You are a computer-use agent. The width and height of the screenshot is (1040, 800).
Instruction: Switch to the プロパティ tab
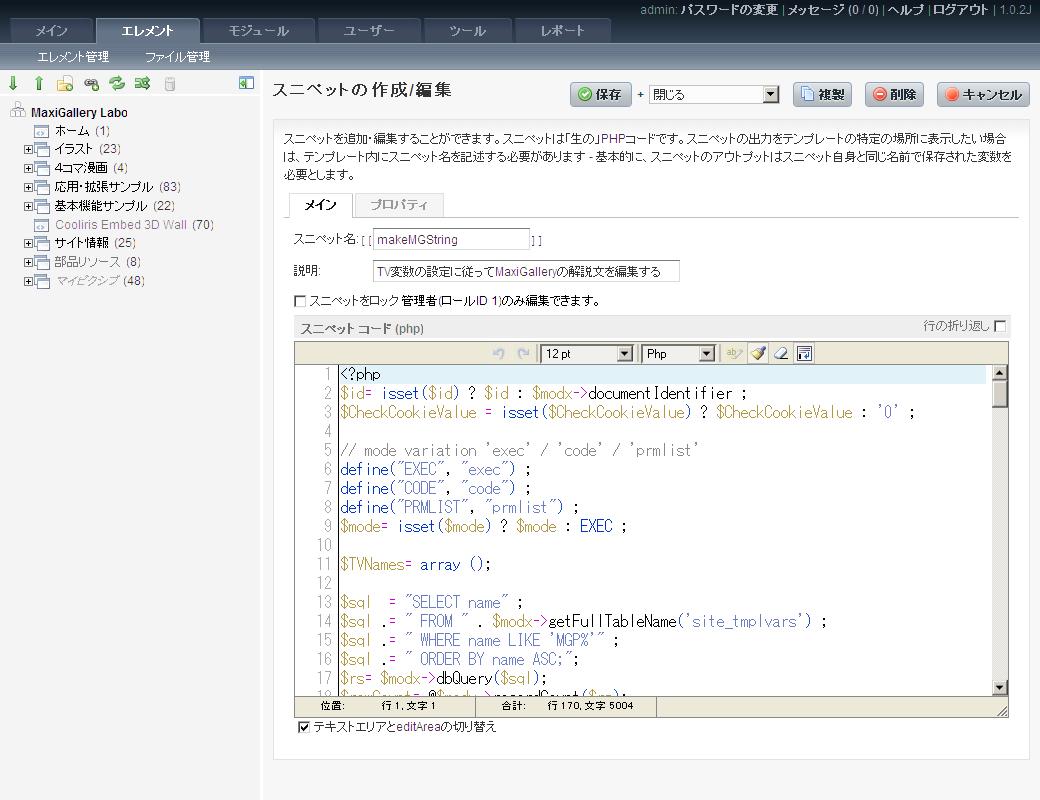399,205
